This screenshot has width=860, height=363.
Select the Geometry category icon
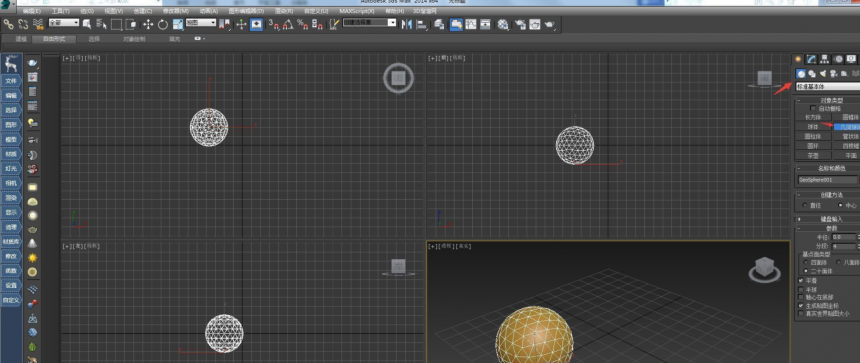801,73
